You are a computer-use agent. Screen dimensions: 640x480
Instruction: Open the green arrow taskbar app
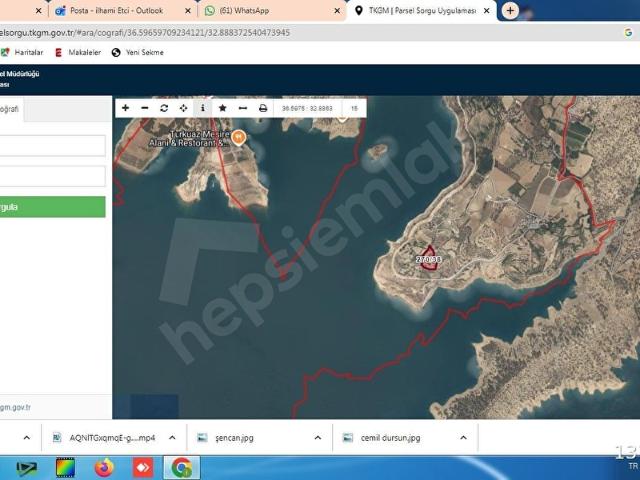27,469
